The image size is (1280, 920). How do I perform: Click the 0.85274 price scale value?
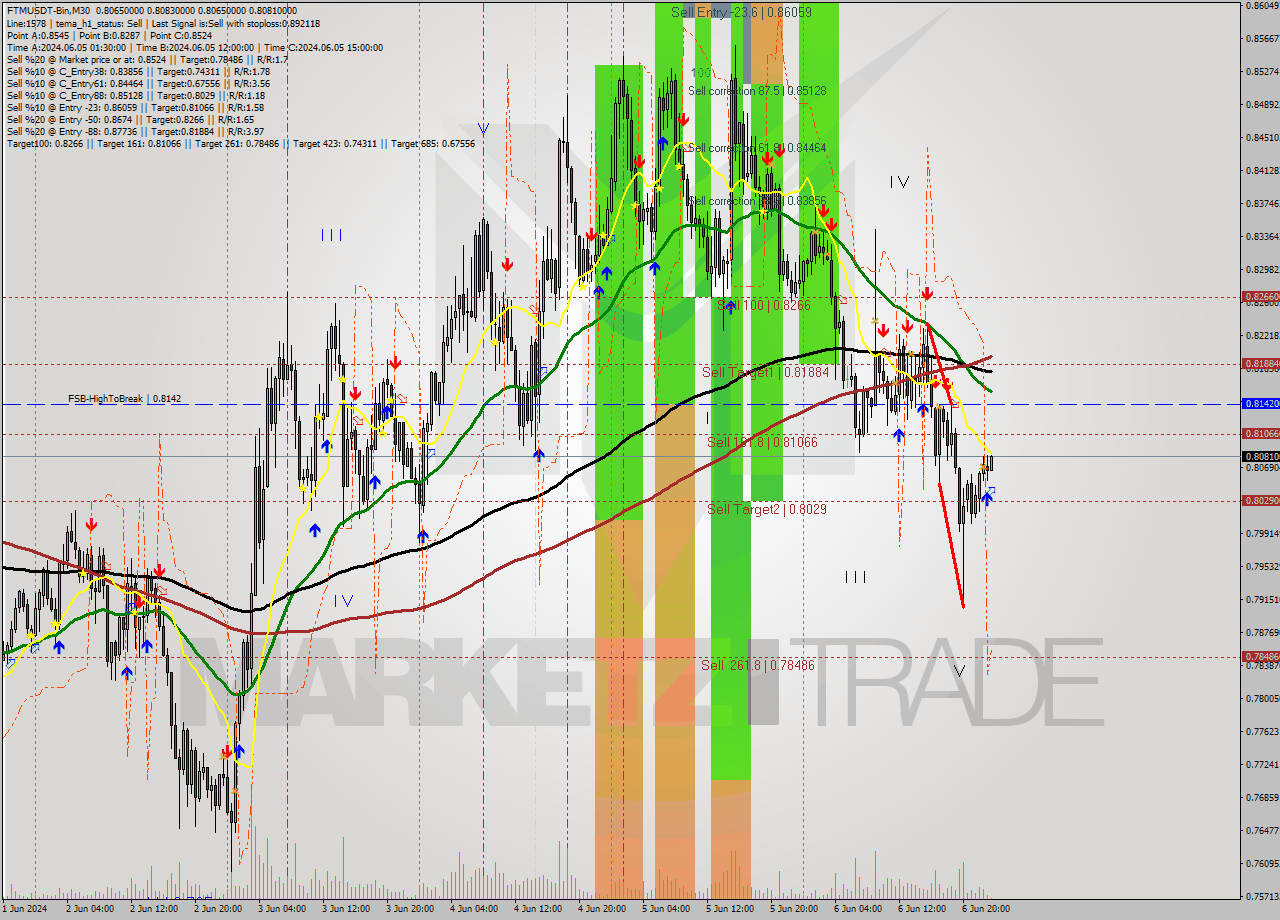[1262, 72]
